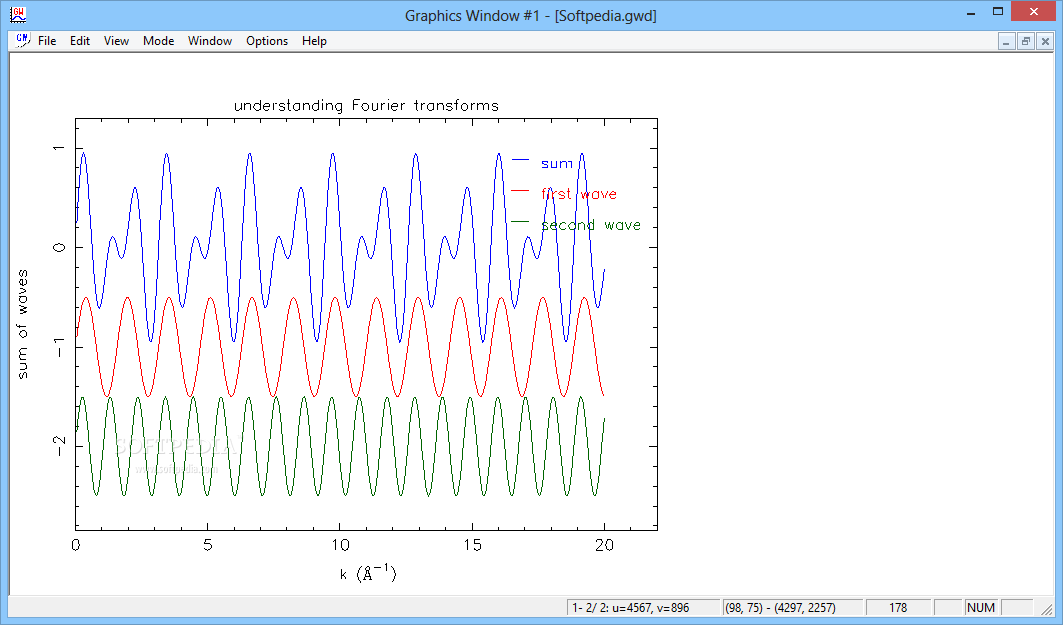
Task: Click the blue line sample in legend
Action: point(520,160)
